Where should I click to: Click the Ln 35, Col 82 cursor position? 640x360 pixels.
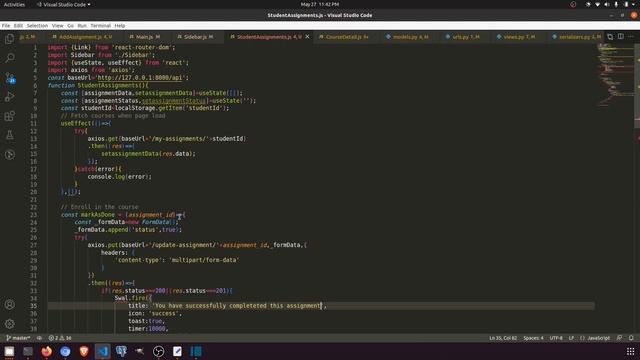503,338
